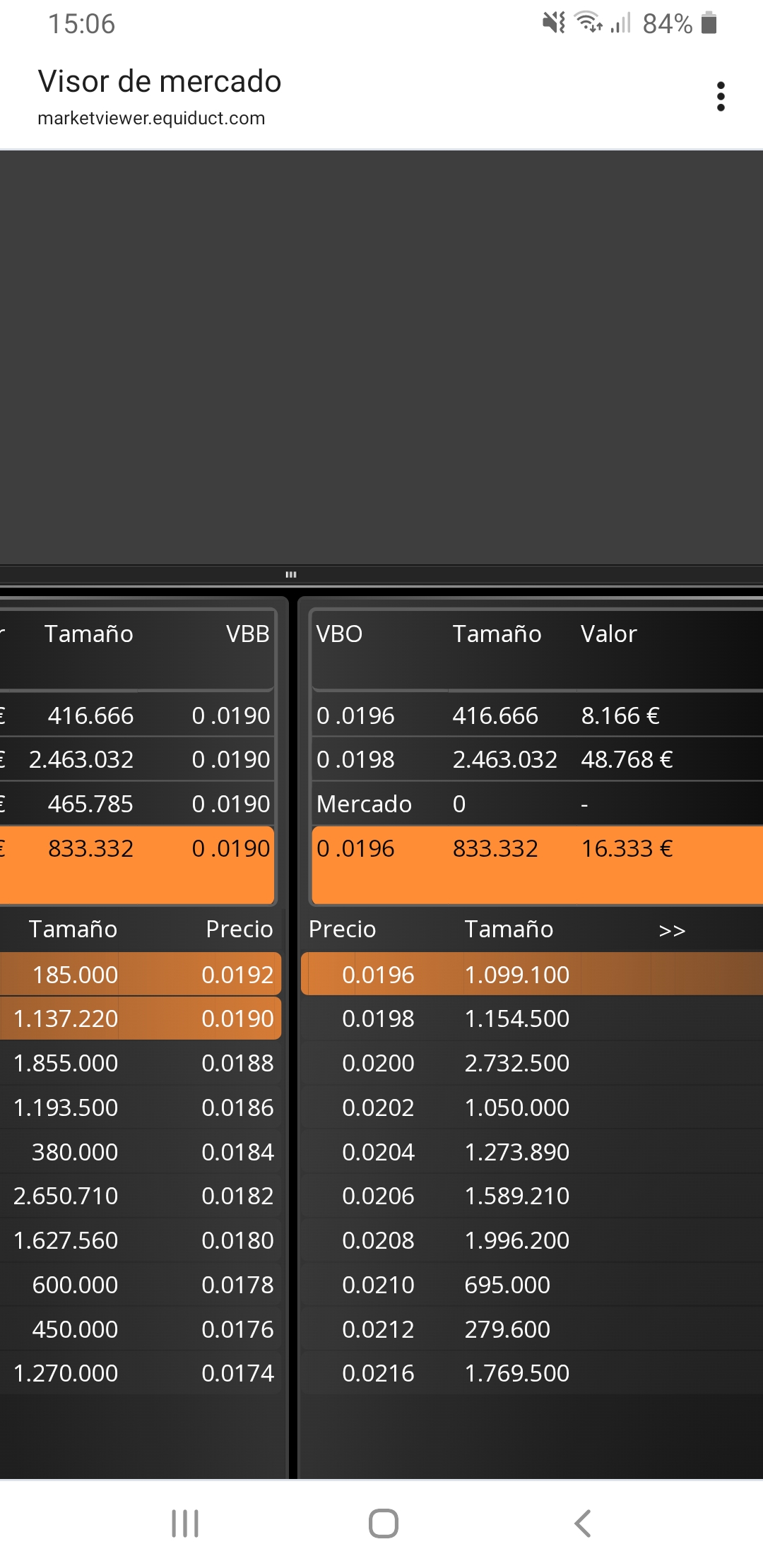Select ask price 0.0200
The height and width of the screenshot is (1568, 763).
(378, 1063)
